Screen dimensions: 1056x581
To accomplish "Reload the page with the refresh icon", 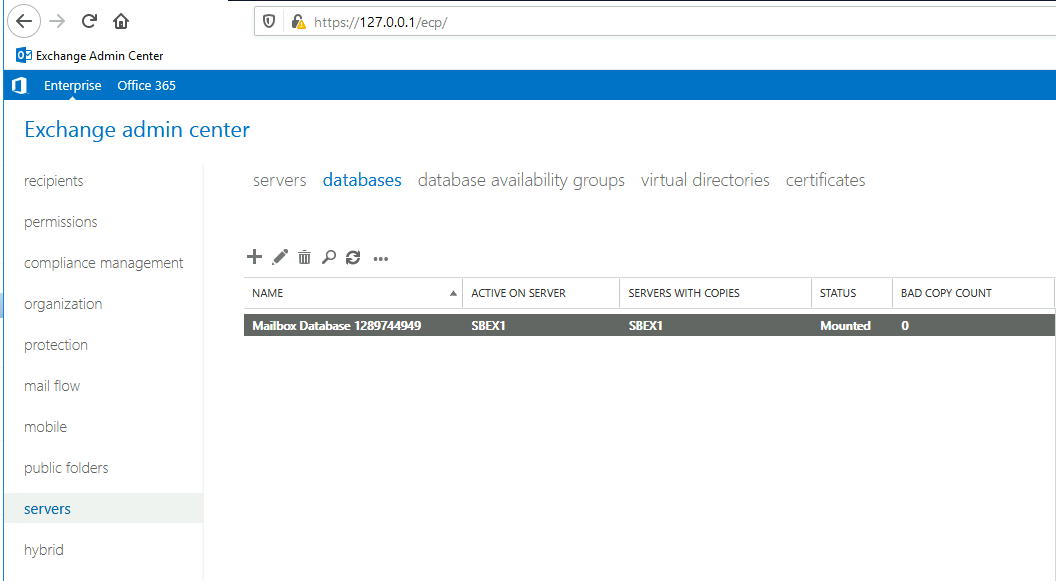I will pyautogui.click(x=89, y=22).
